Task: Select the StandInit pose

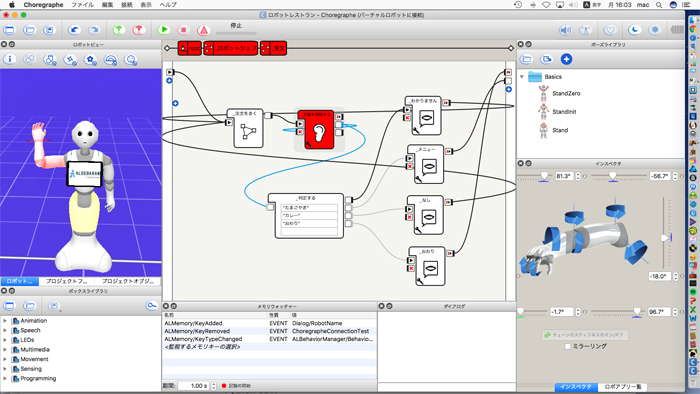Action: pyautogui.click(x=564, y=112)
